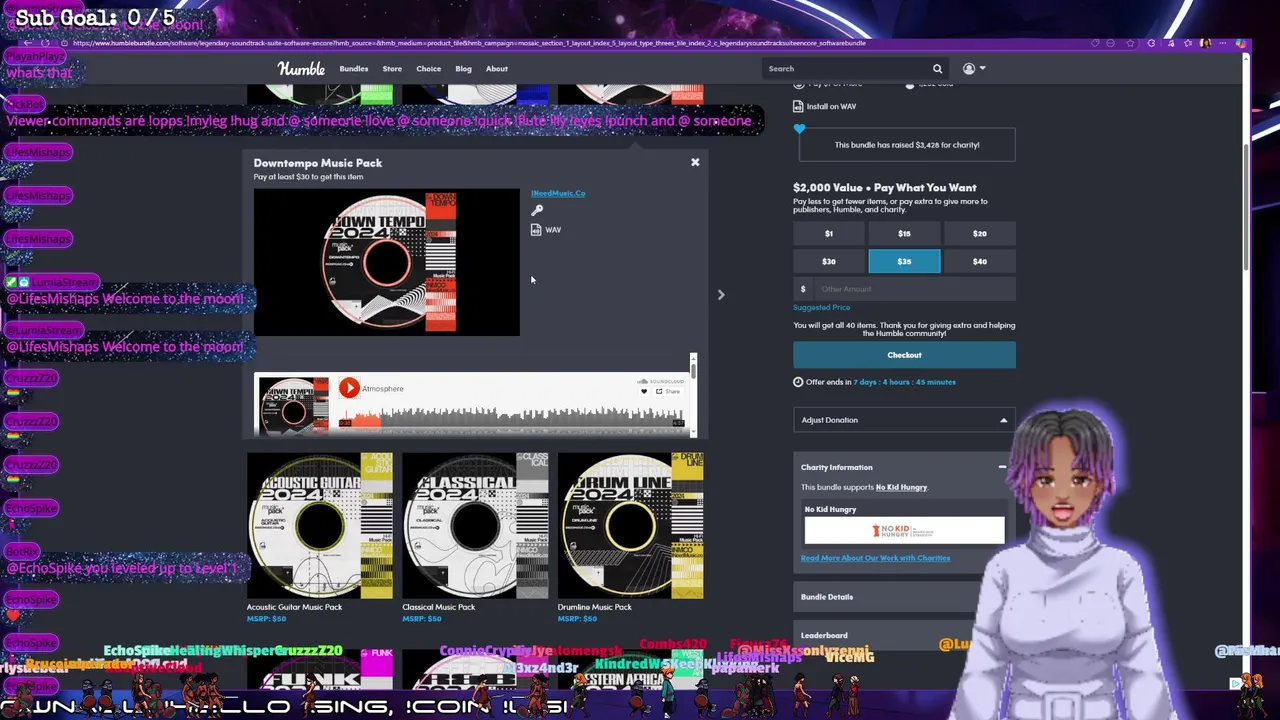Like the SoundCloud track with heart icon
This screenshot has width=1280, height=720.
pos(644,391)
